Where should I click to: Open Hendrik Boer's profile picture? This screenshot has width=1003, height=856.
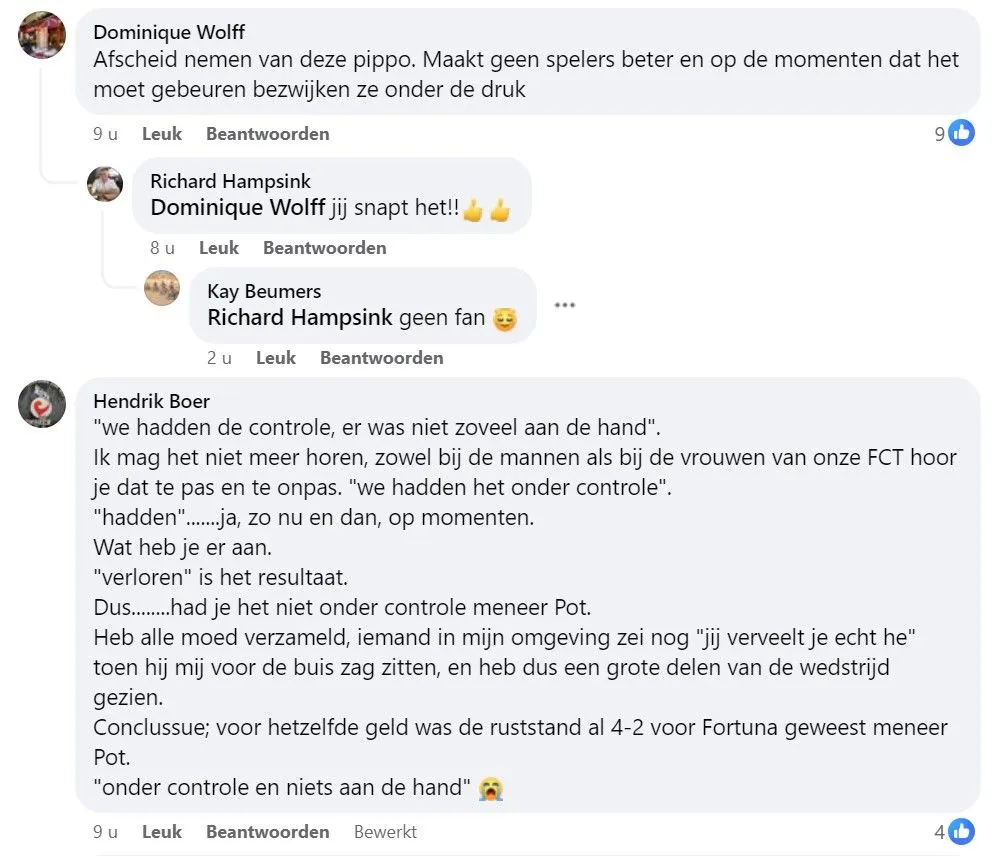41,405
